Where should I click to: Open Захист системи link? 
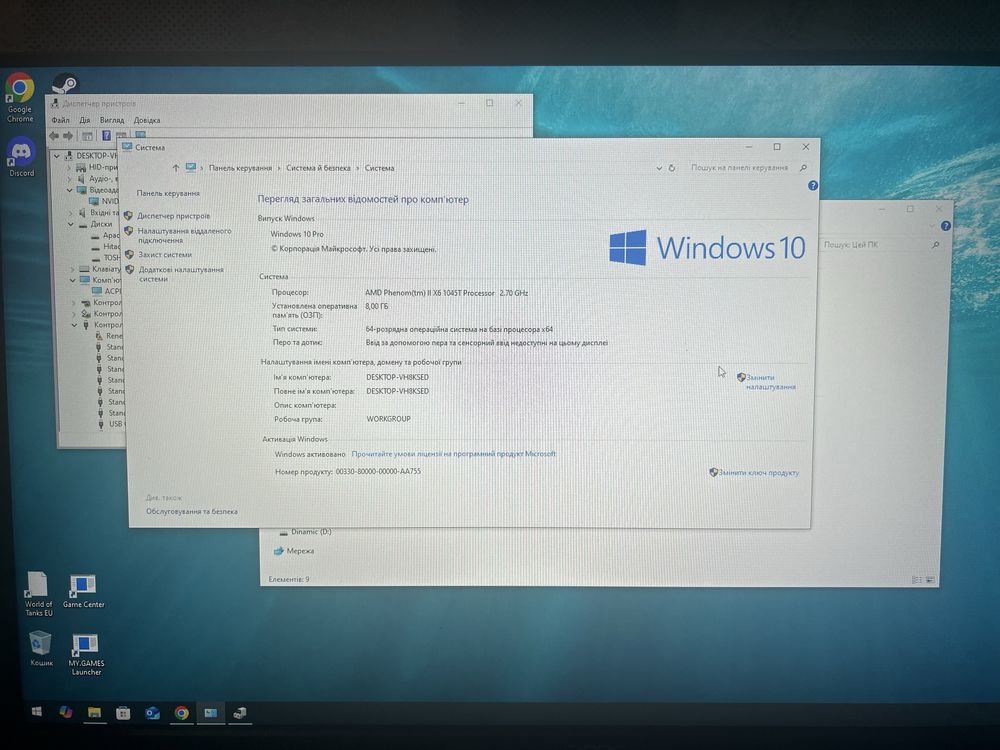165,254
